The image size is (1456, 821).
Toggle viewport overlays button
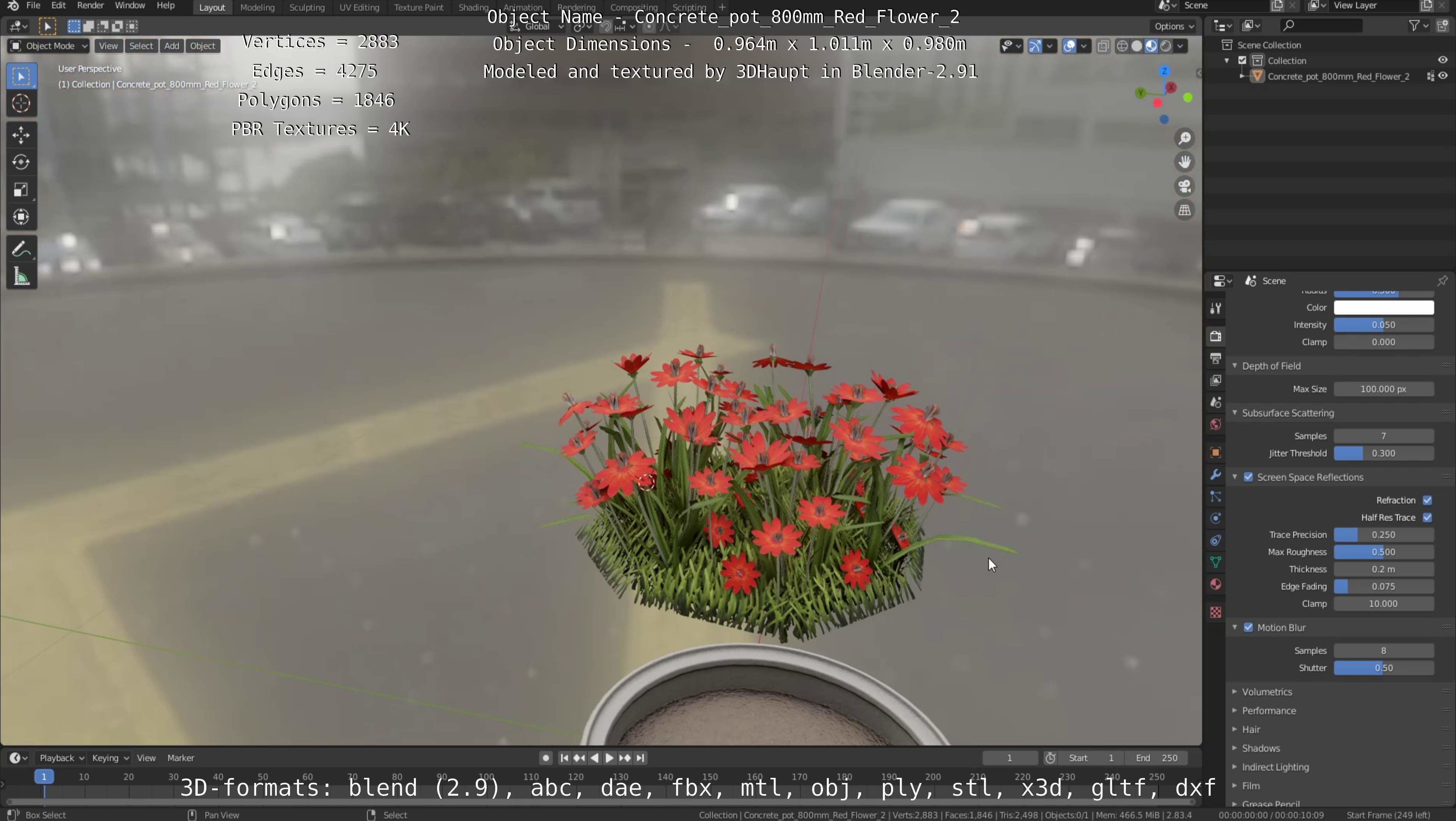coord(1069,46)
